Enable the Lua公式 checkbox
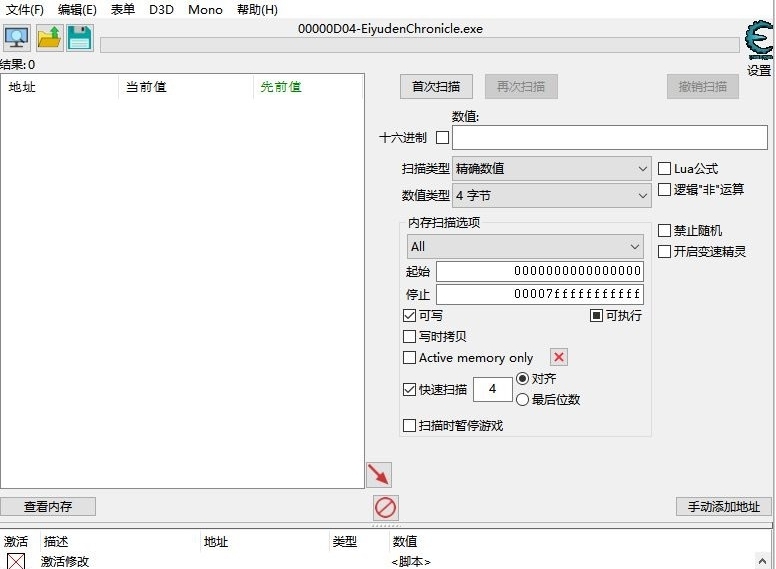This screenshot has height=569, width=776. point(664,169)
